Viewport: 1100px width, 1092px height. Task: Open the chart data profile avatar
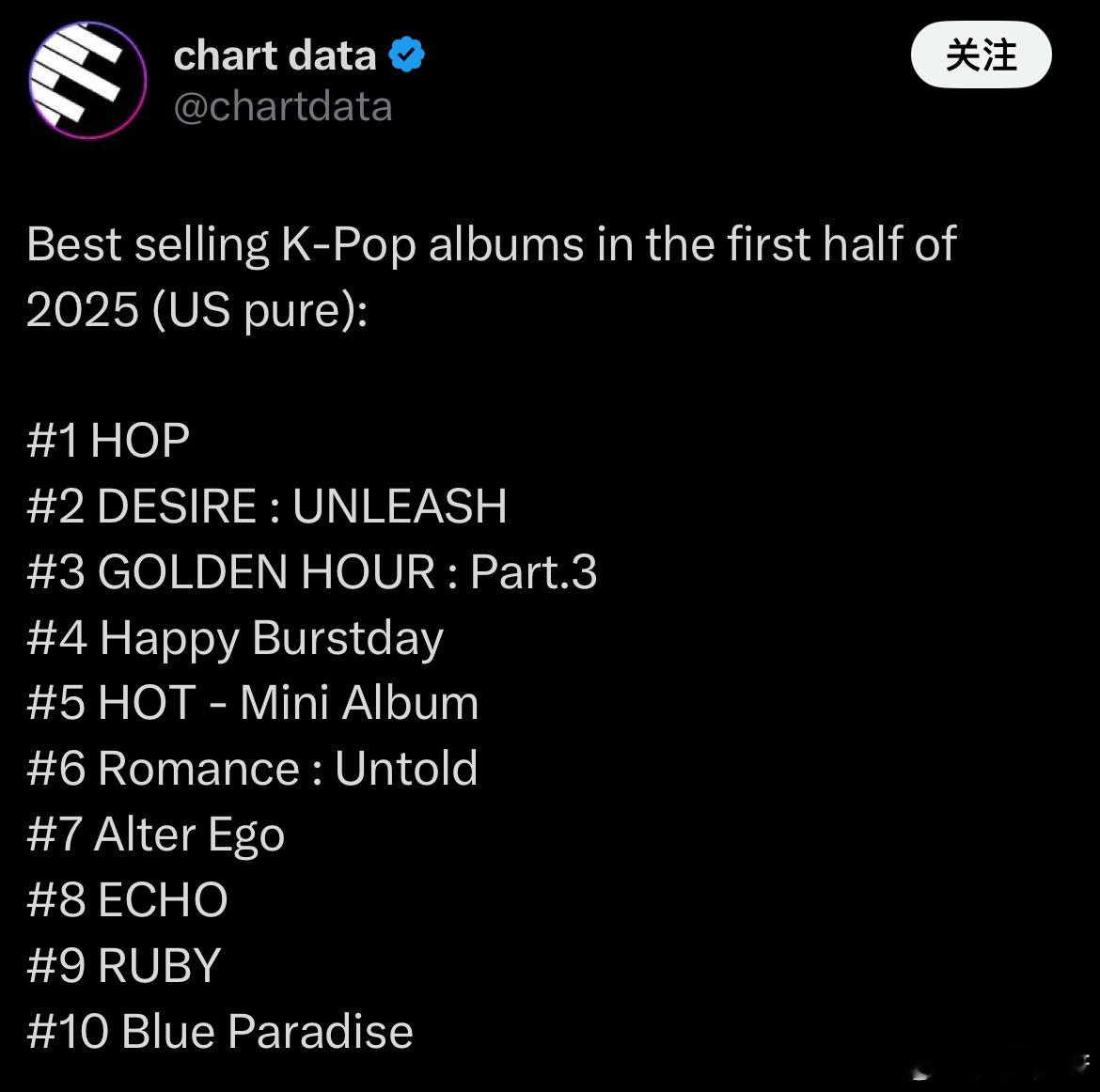point(88,80)
